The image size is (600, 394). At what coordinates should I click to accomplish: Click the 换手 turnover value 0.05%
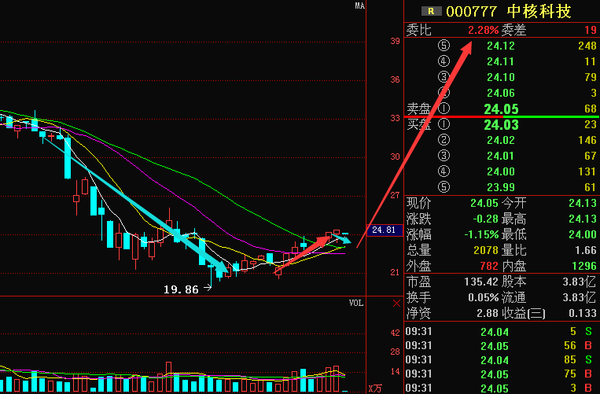tap(483, 297)
